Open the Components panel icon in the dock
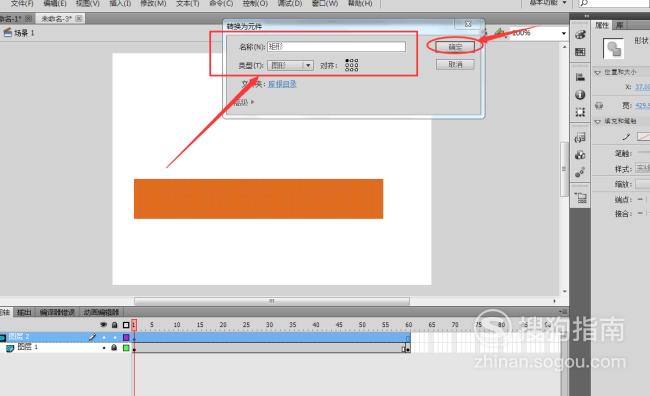The image size is (650, 396). [580, 155]
